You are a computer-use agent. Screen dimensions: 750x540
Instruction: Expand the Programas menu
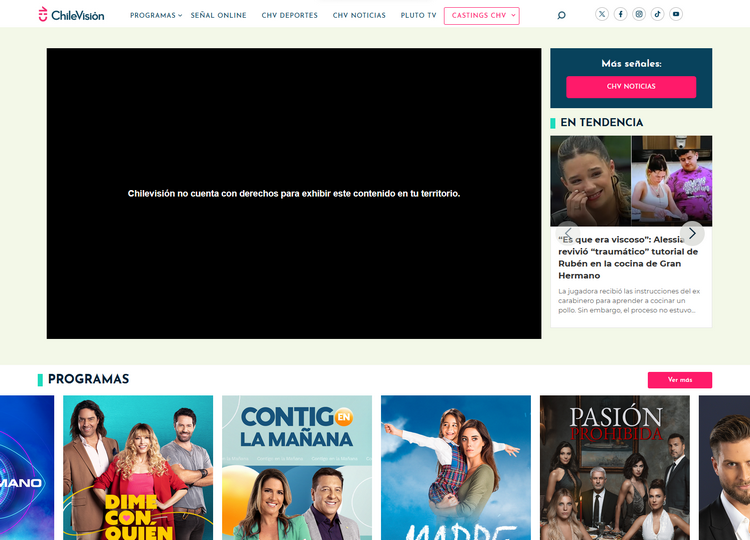[156, 15]
